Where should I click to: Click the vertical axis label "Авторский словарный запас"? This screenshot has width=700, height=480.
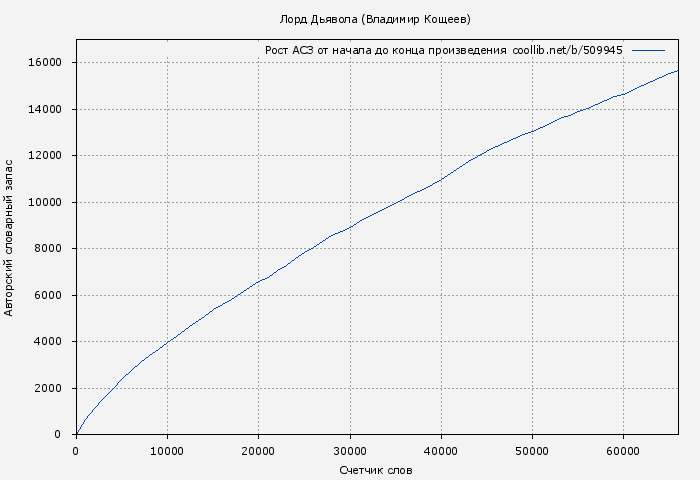10,237
